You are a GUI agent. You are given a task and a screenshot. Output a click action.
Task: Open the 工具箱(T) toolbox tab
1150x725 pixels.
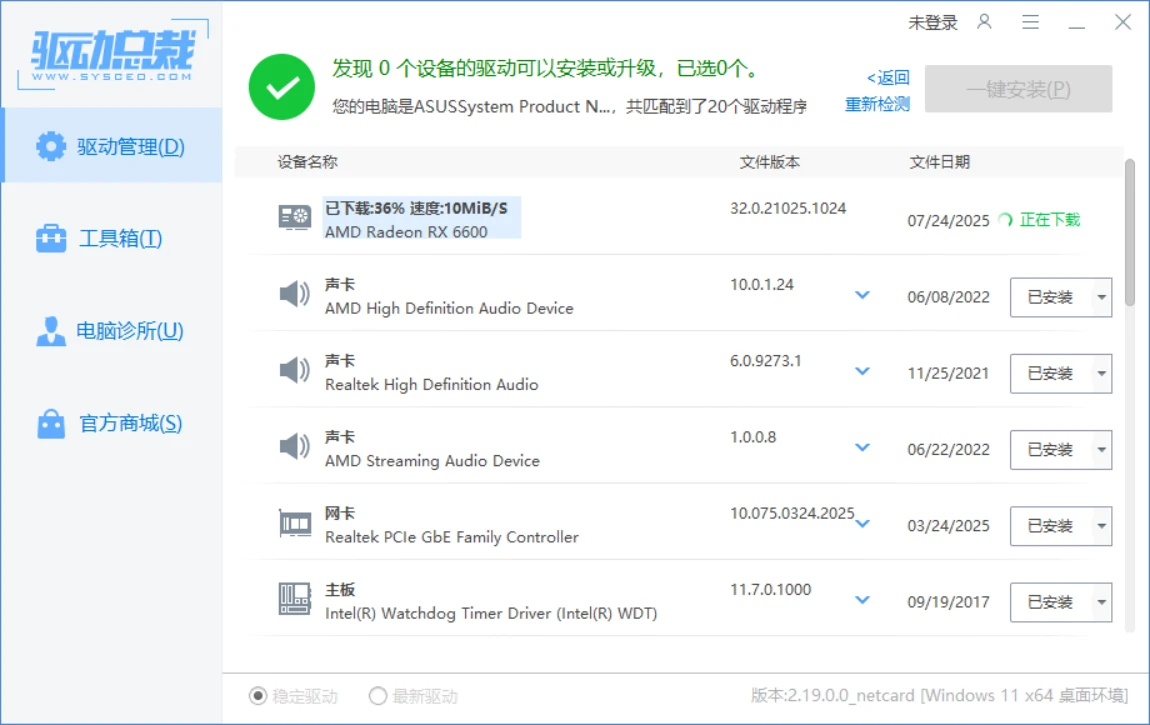click(x=111, y=238)
